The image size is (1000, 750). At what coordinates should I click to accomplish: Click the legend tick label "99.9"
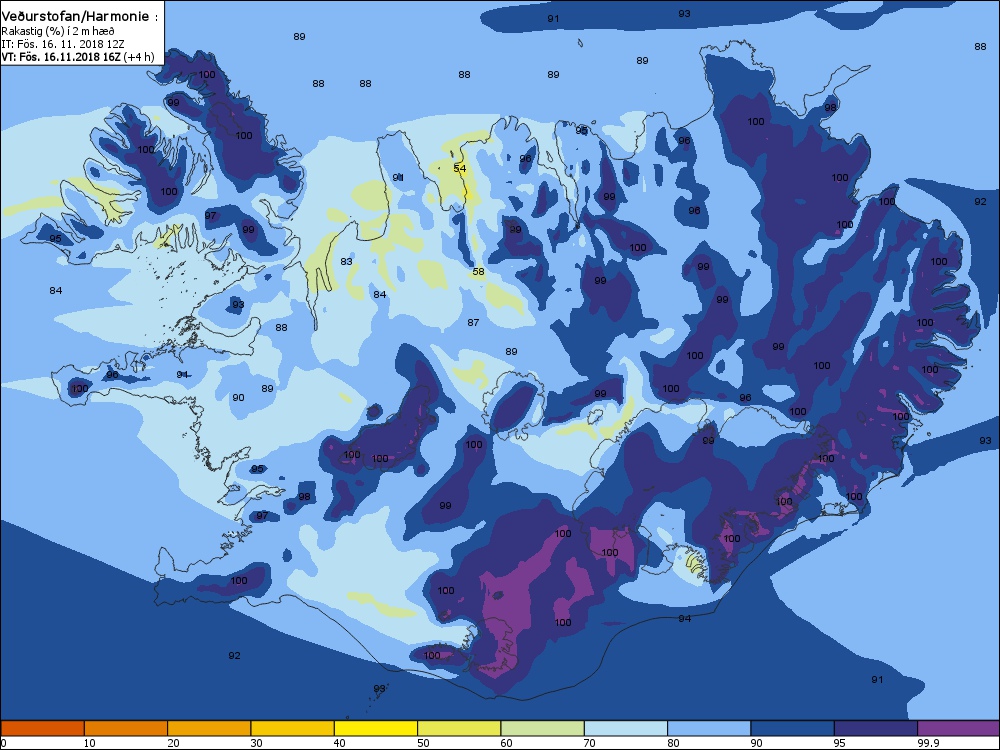pos(927,742)
